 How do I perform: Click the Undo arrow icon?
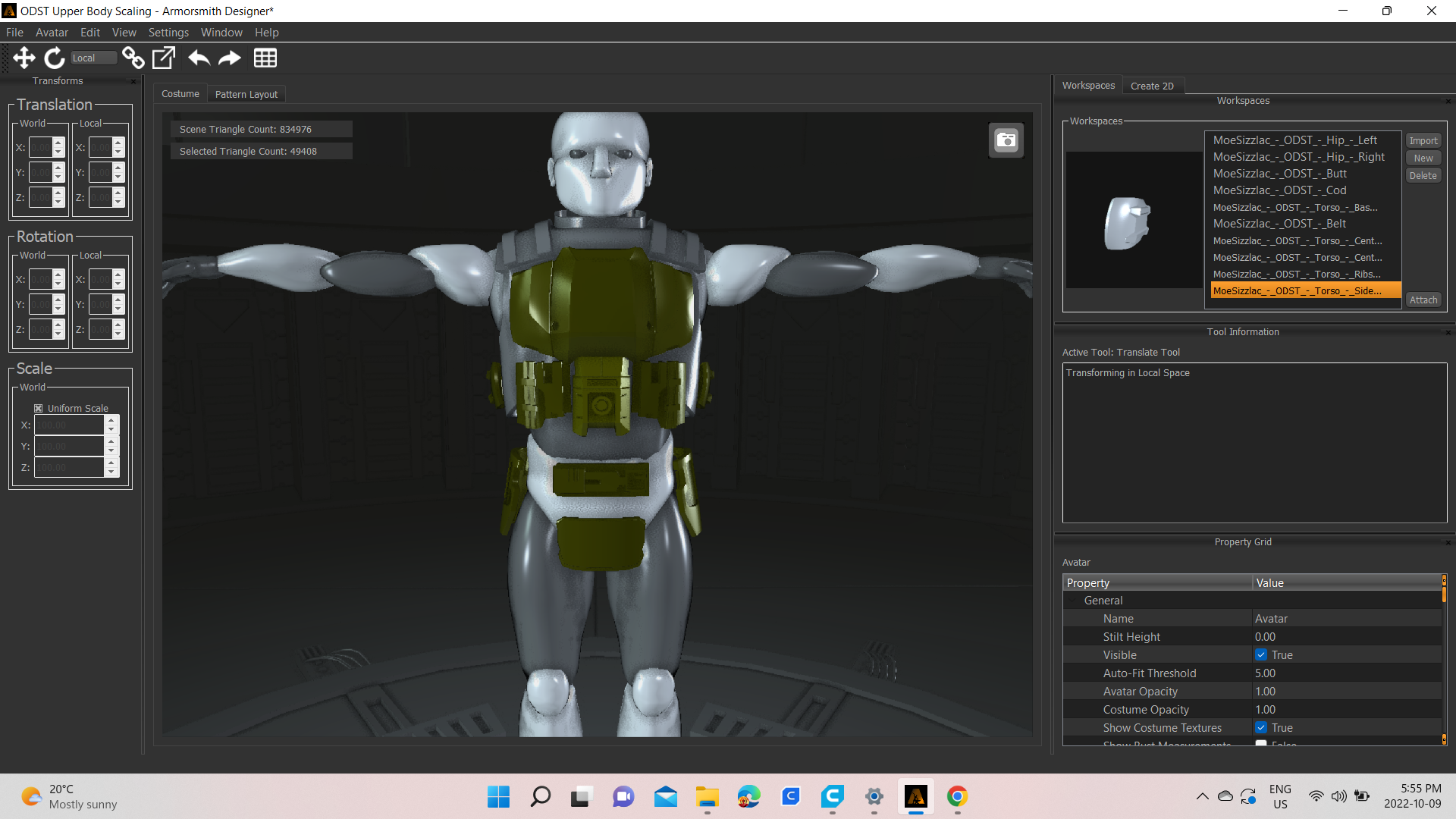coord(199,58)
